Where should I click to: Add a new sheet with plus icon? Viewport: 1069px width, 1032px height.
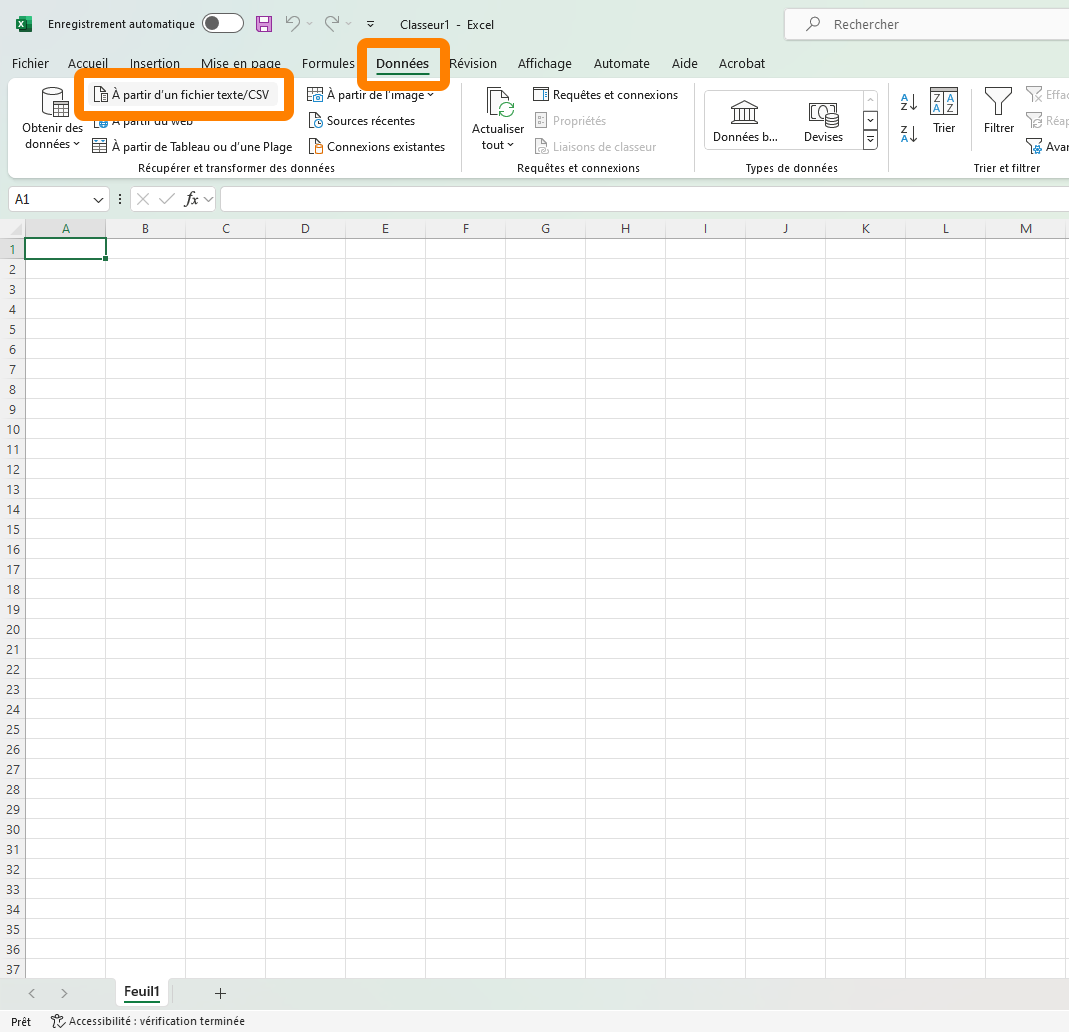pyautogui.click(x=220, y=993)
